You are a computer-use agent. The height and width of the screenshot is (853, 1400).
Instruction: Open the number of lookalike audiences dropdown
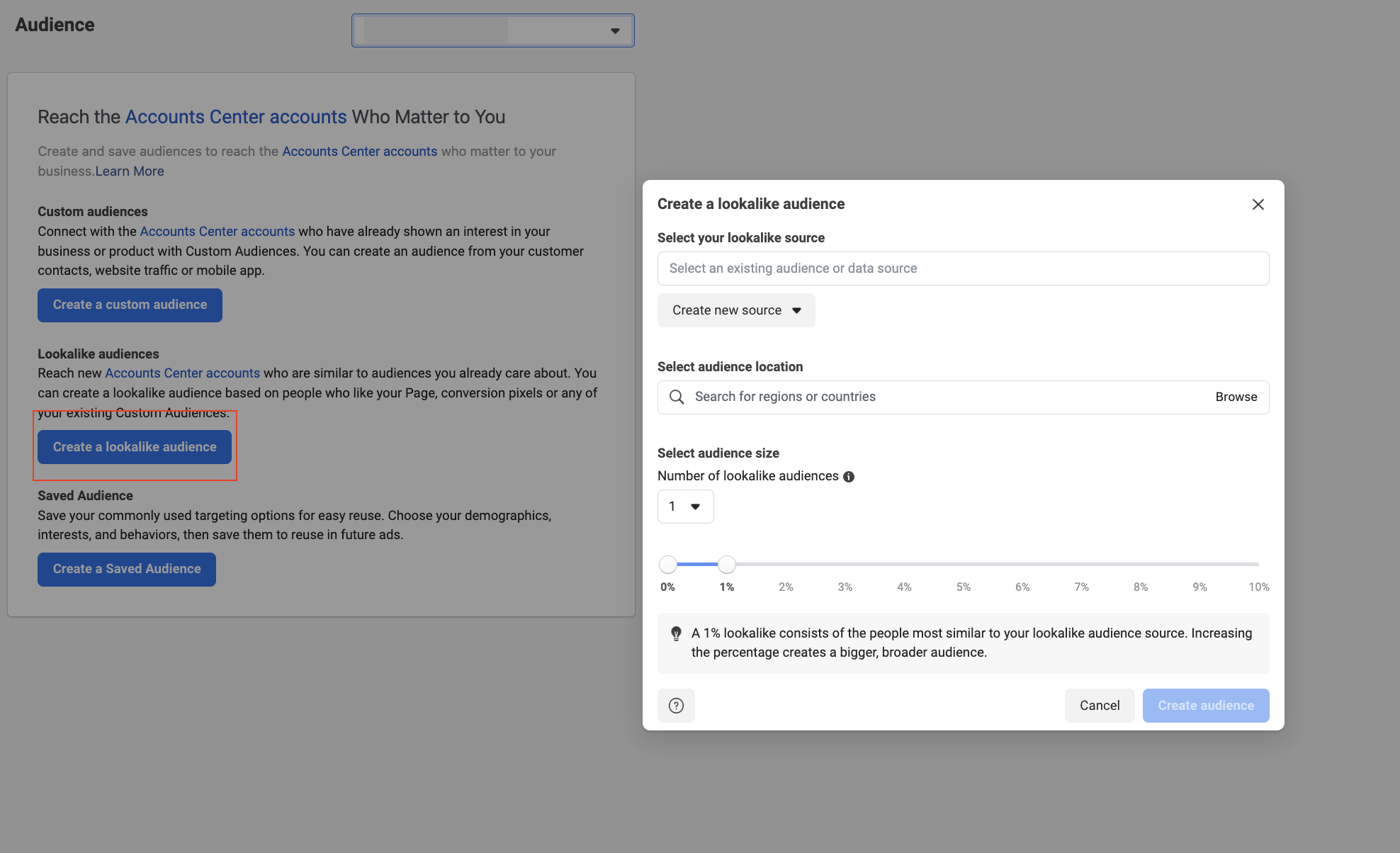(x=685, y=507)
